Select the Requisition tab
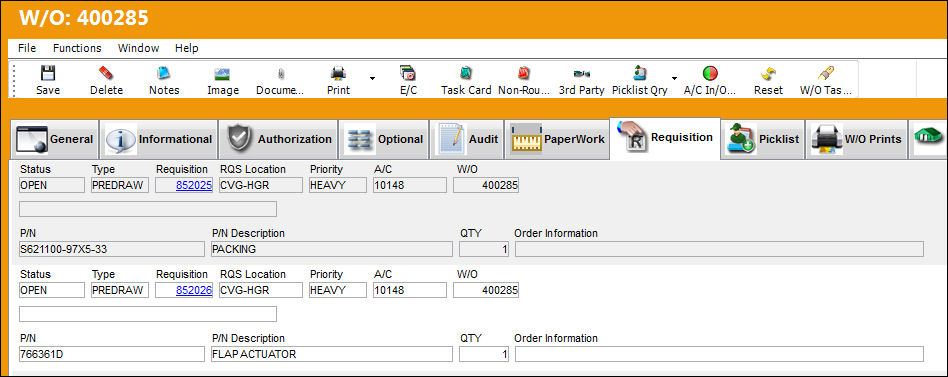This screenshot has width=948, height=377. (x=665, y=138)
